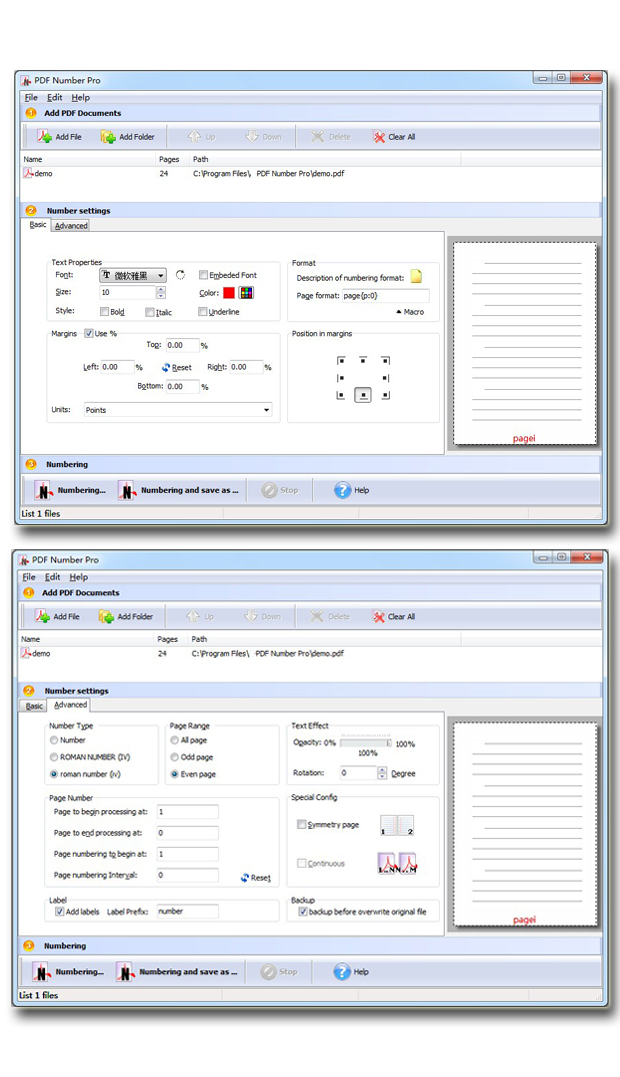Open the Units Points dropdown
Image resolution: width=620 pixels, height=1077 pixels.
tap(178, 410)
